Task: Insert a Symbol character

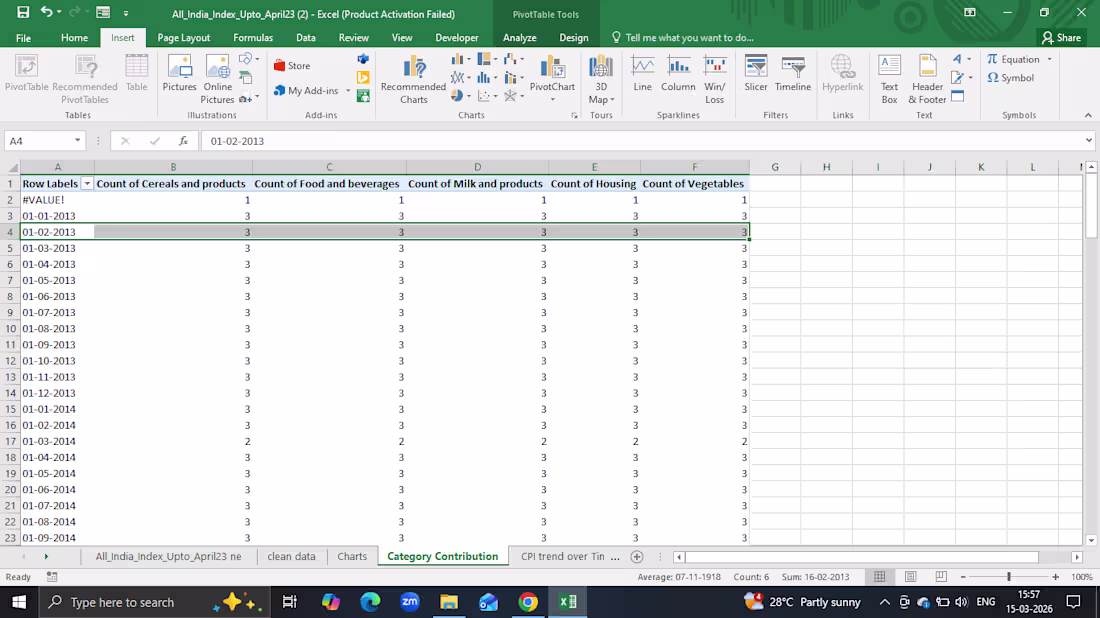Action: click(x=1011, y=78)
